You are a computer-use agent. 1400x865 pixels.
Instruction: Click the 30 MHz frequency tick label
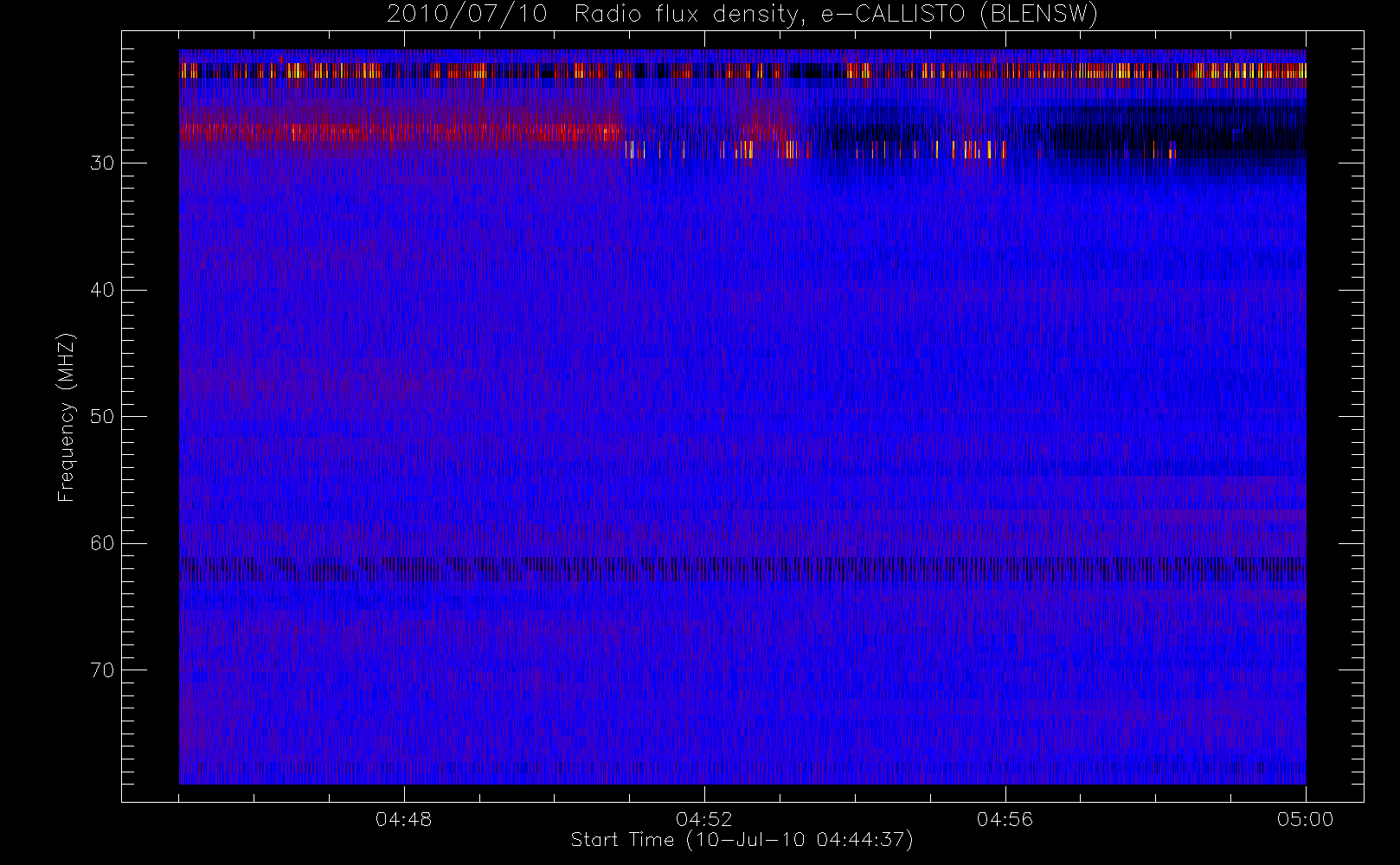pyautogui.click(x=102, y=163)
